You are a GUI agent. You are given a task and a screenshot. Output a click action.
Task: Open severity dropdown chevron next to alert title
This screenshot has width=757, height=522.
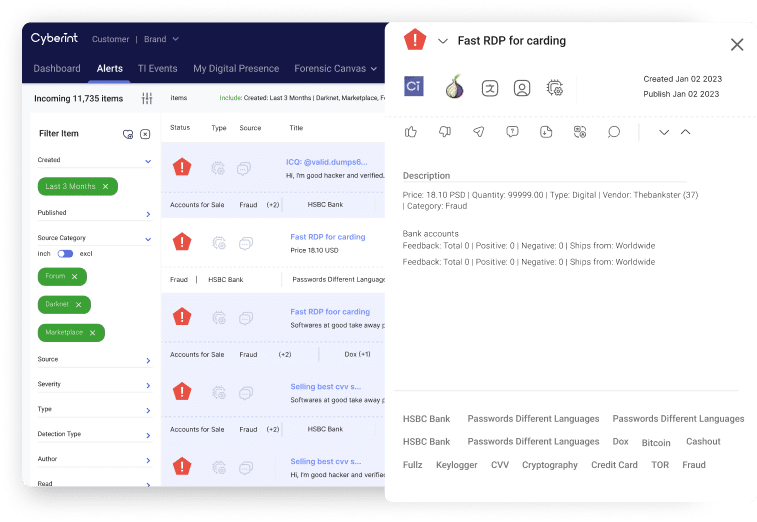(443, 41)
